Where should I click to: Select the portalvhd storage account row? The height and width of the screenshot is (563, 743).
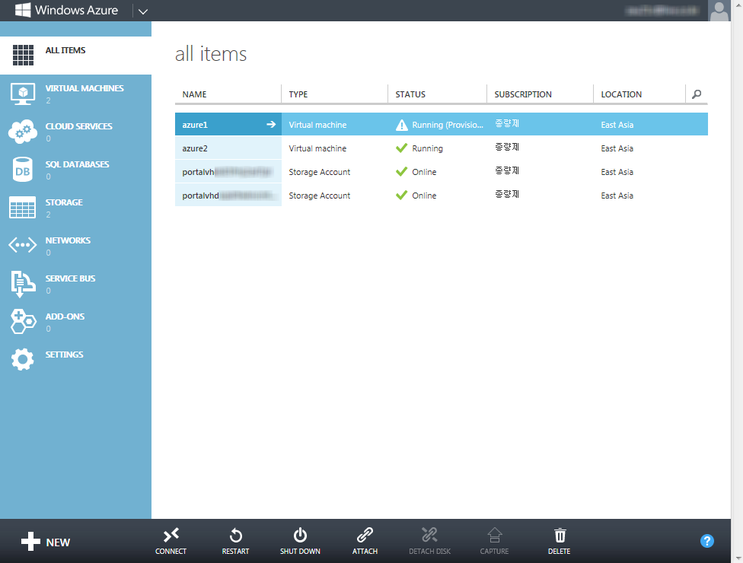tap(441, 195)
